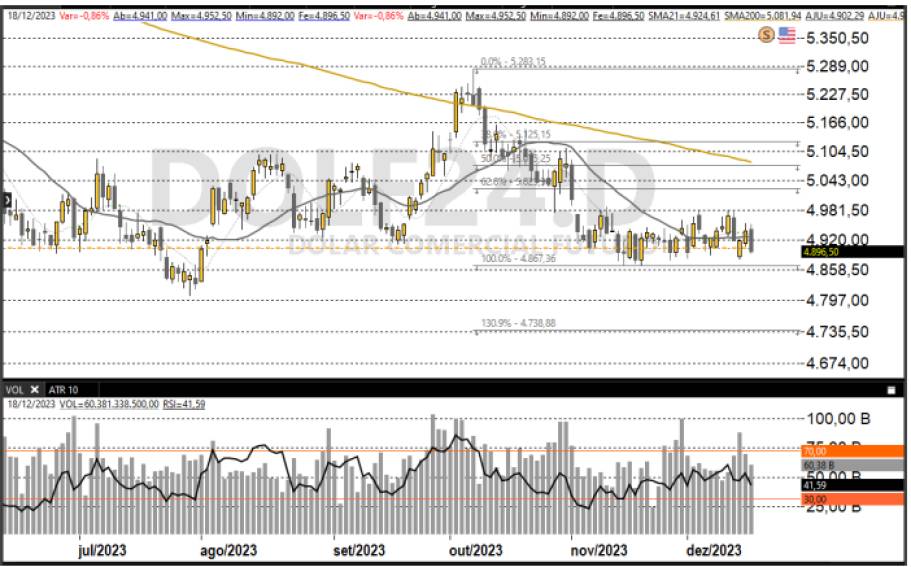
Task: Select the VOL indicator tab
Action: coord(14,388)
